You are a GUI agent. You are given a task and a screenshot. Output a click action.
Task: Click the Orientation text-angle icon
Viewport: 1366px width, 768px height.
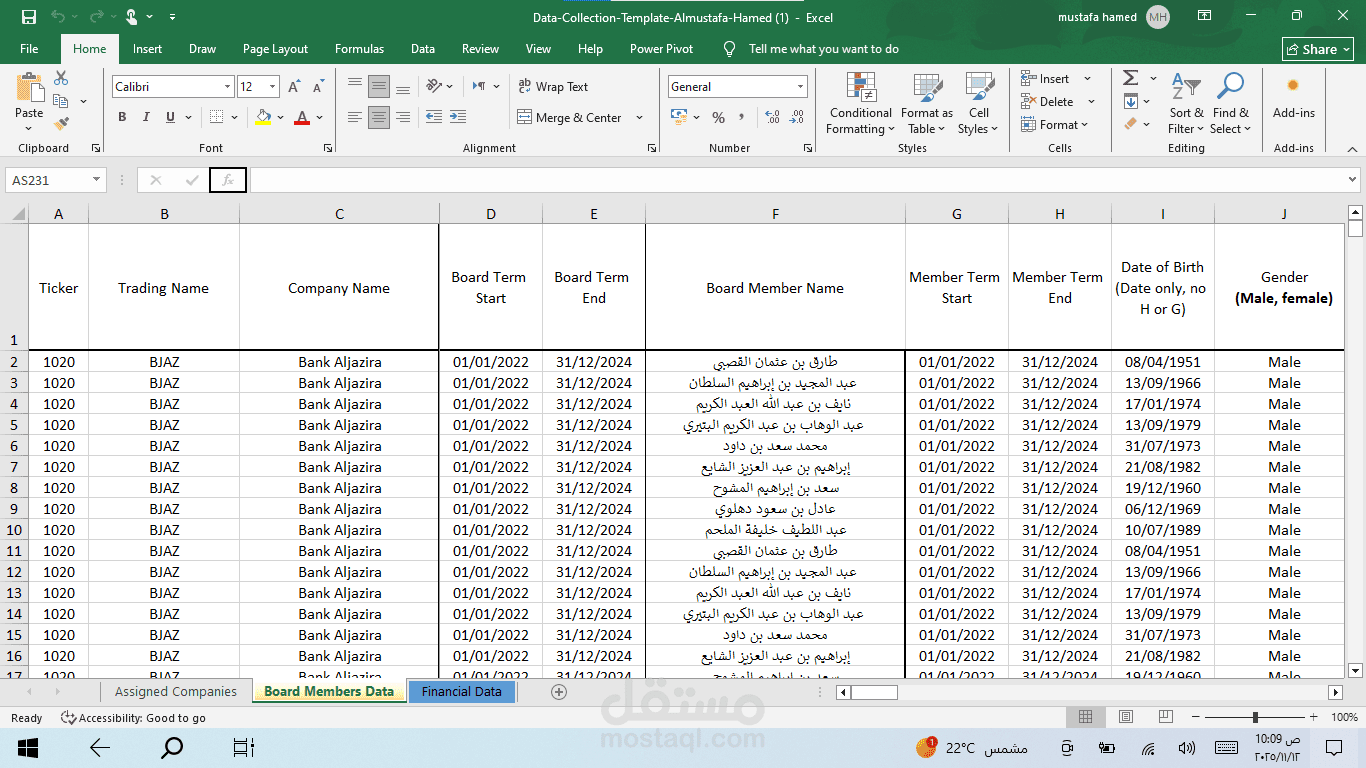(434, 87)
